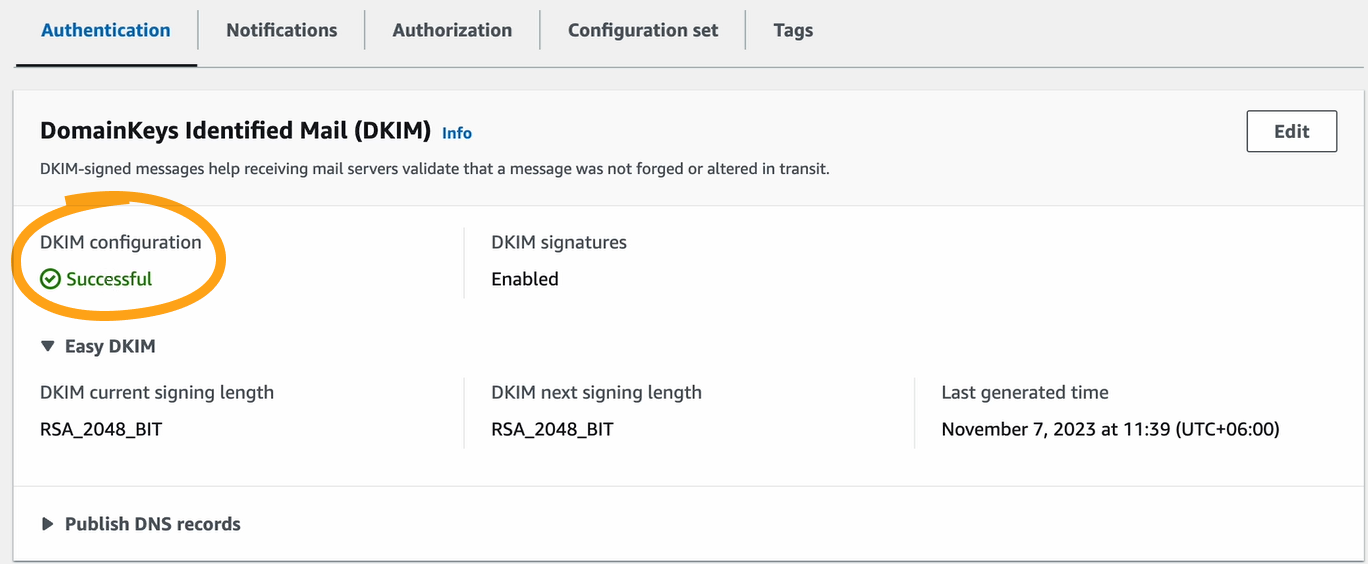Show the Tags tab
Screen dimensions: 1368x564
[x=793, y=30]
